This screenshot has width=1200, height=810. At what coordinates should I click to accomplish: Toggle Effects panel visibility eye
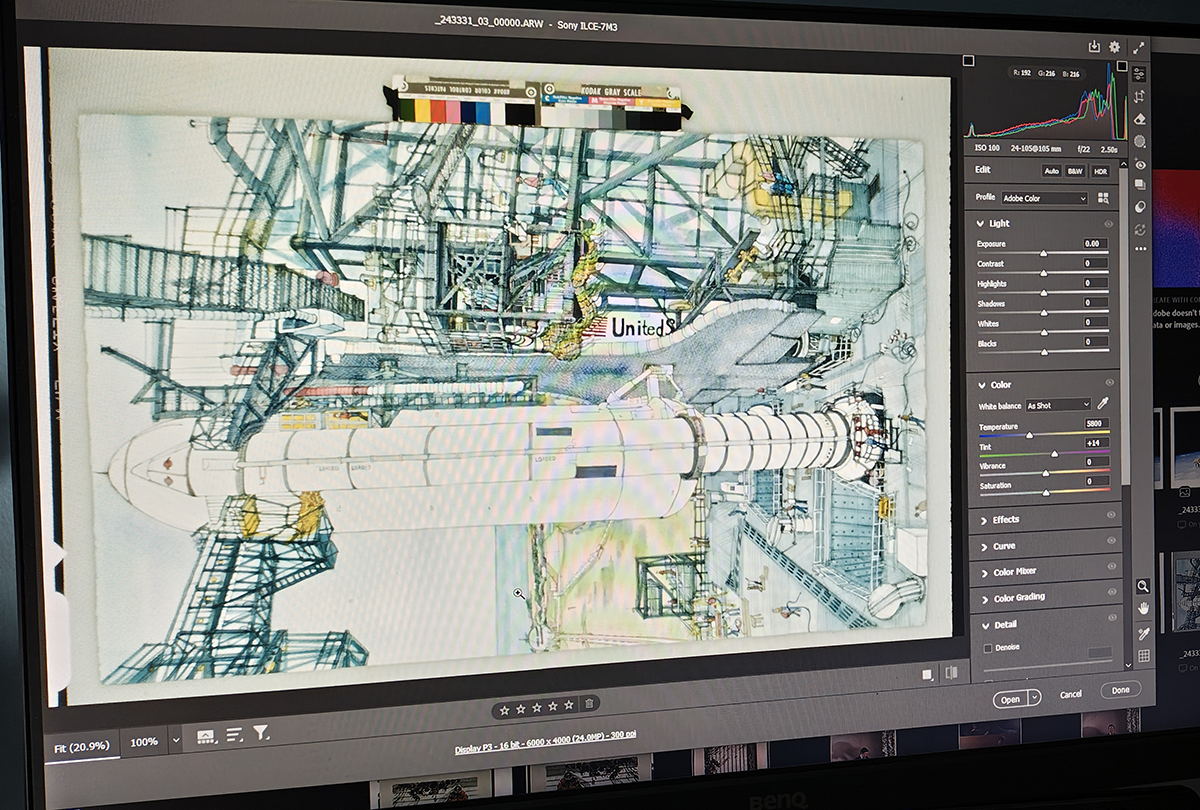click(1111, 516)
